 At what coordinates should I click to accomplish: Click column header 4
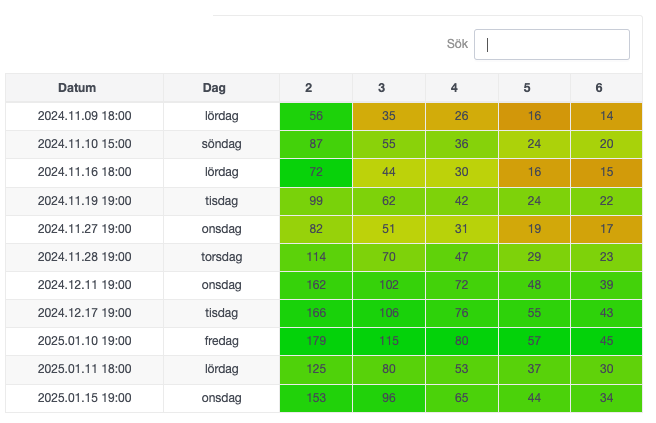[461, 88]
